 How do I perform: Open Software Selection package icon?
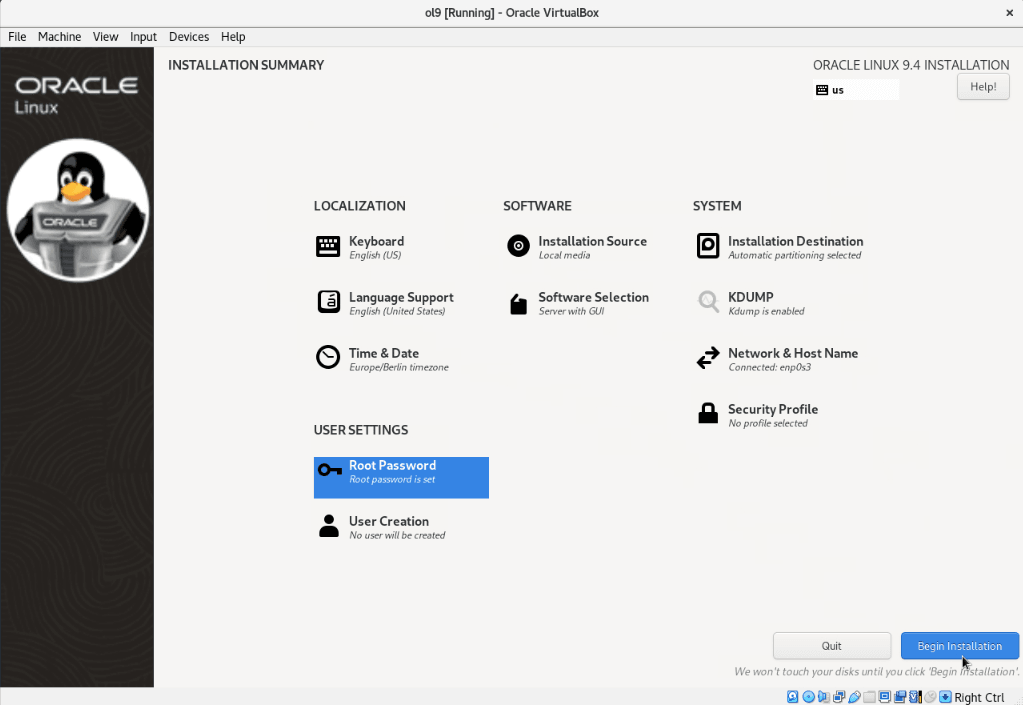click(518, 304)
